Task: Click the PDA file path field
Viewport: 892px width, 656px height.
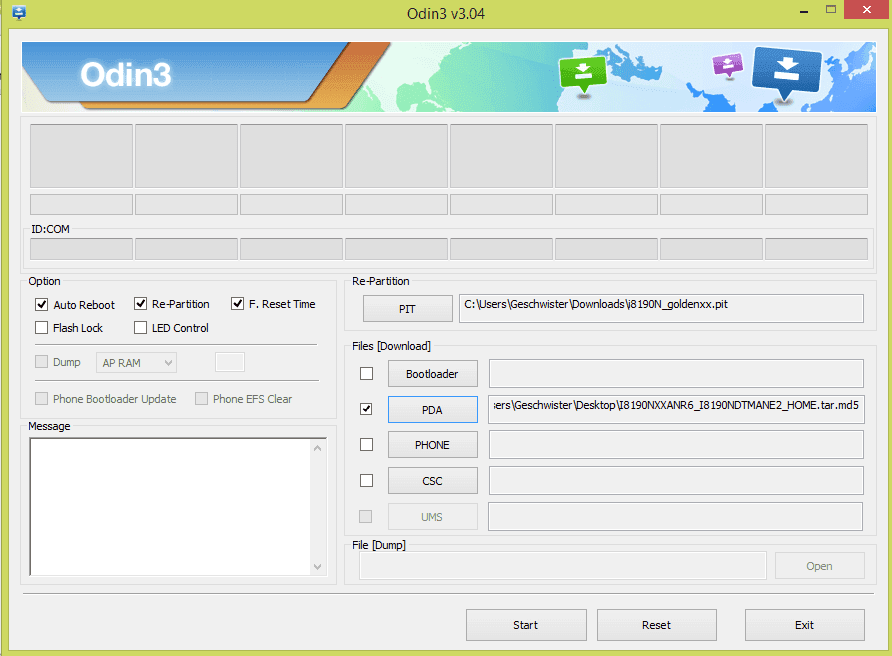Action: coord(676,409)
